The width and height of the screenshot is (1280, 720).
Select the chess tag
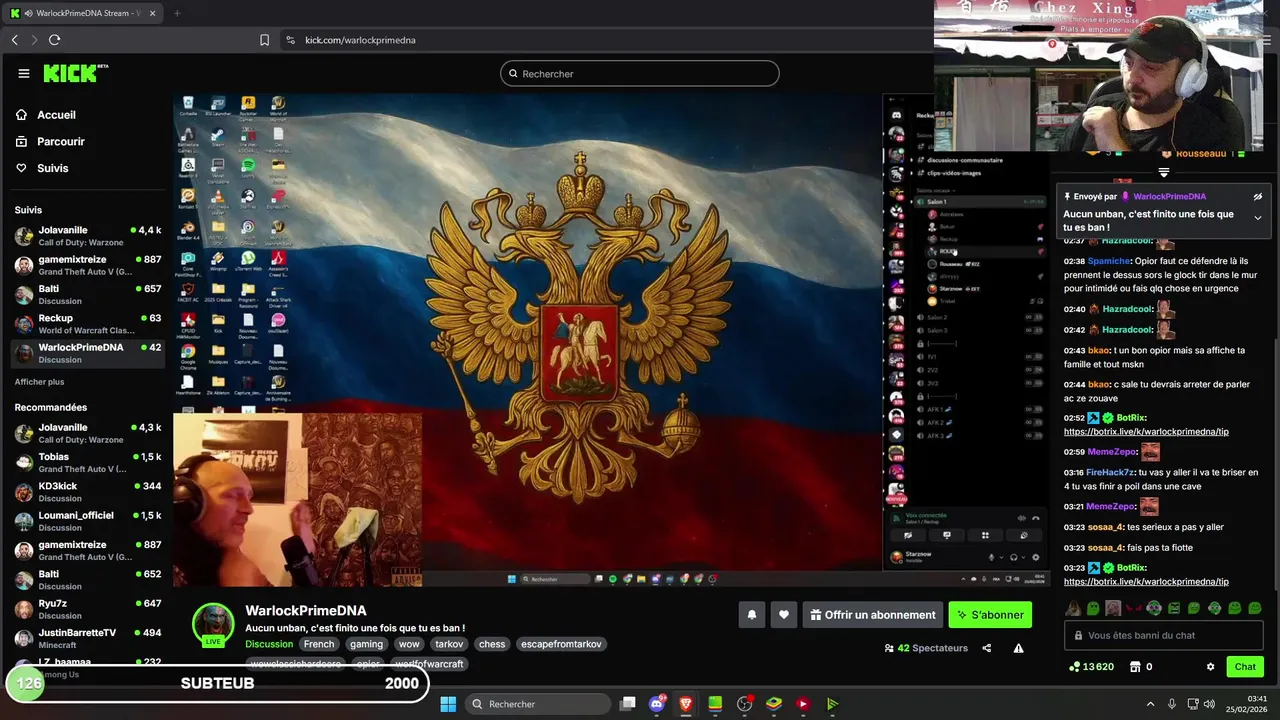[x=492, y=644]
